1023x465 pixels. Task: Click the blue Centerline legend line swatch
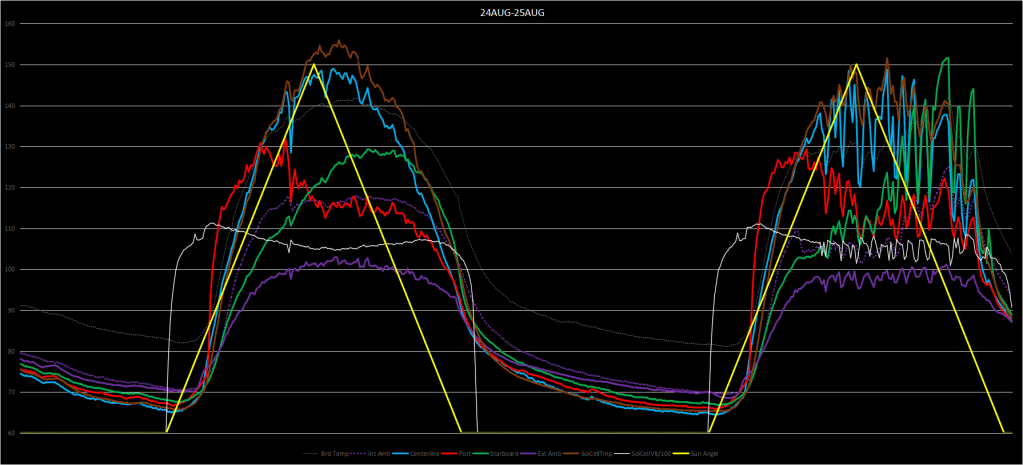pos(400,453)
